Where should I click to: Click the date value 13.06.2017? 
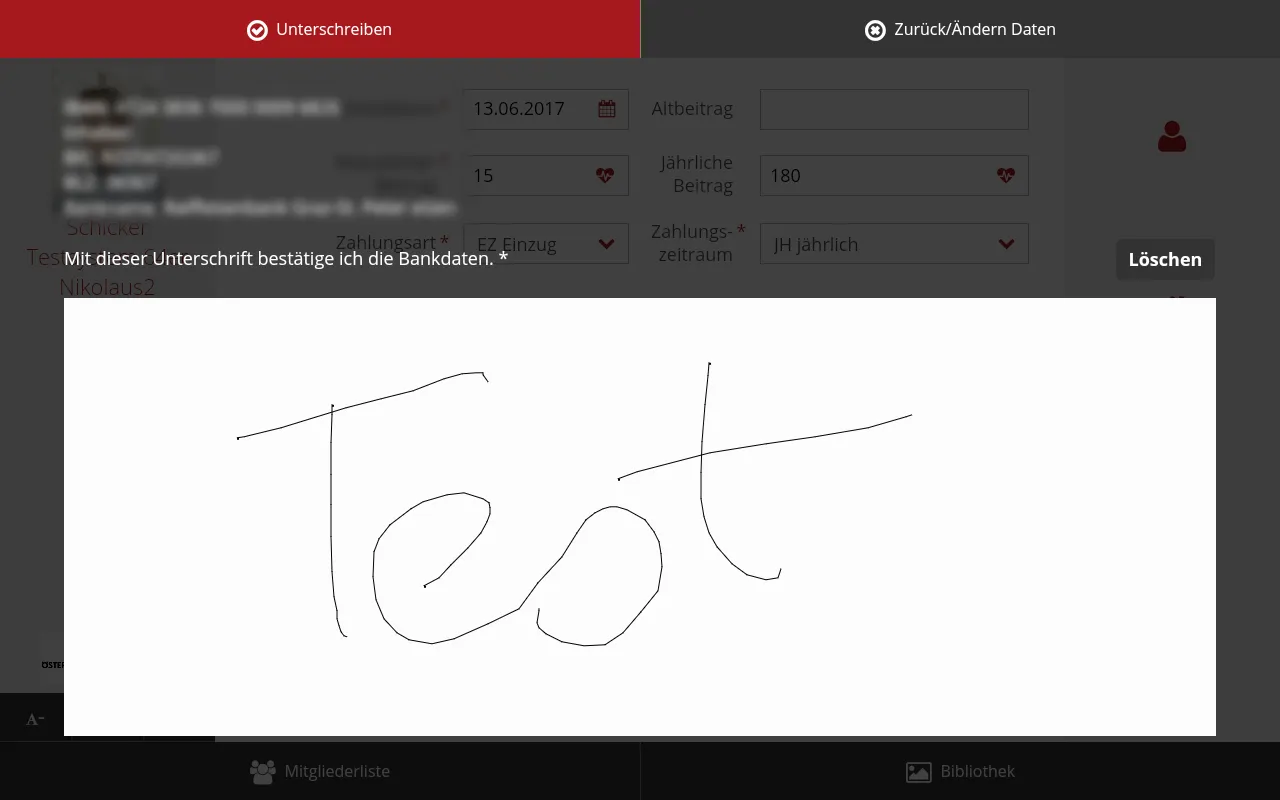pyautogui.click(x=519, y=109)
